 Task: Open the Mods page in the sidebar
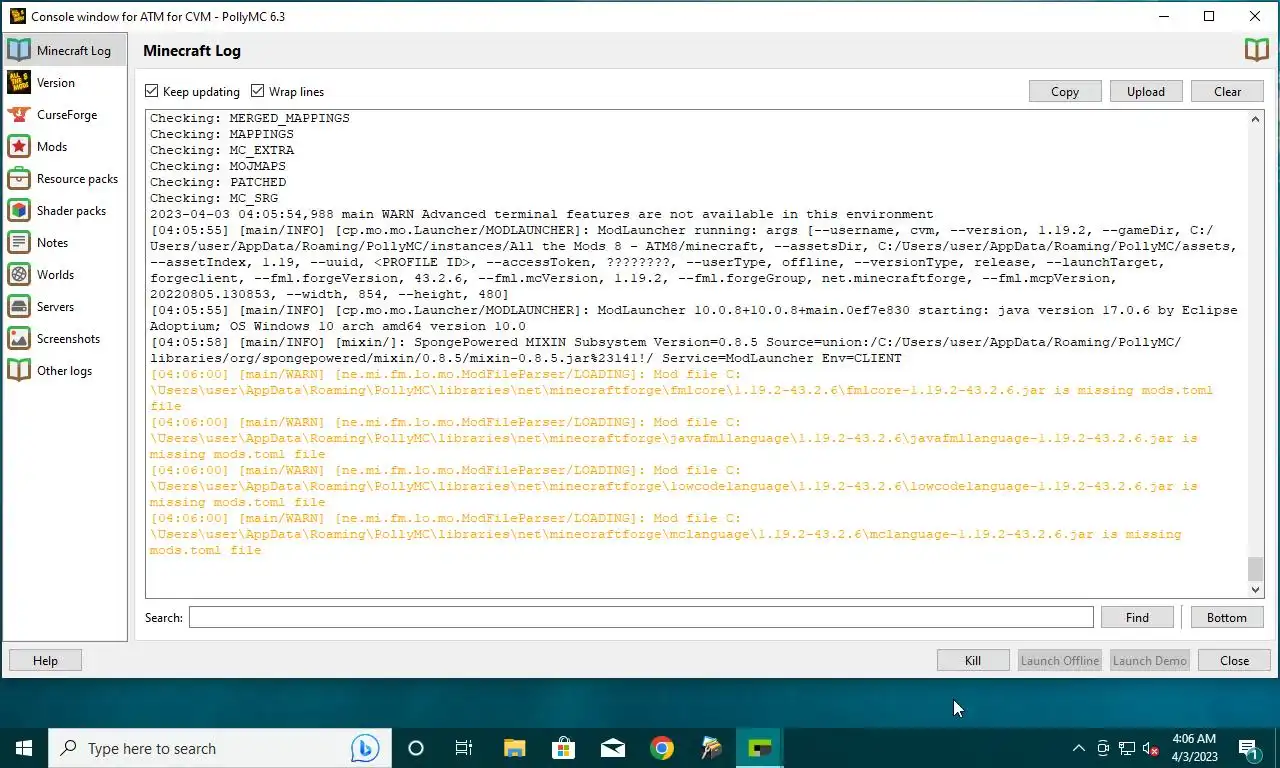click(65, 147)
